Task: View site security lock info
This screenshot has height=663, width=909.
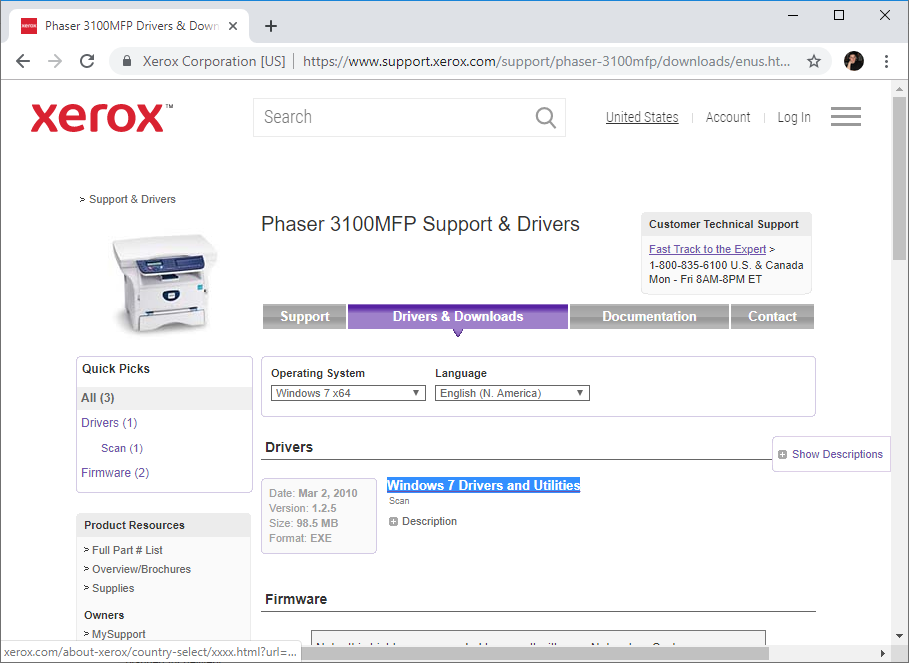Action: (127, 61)
